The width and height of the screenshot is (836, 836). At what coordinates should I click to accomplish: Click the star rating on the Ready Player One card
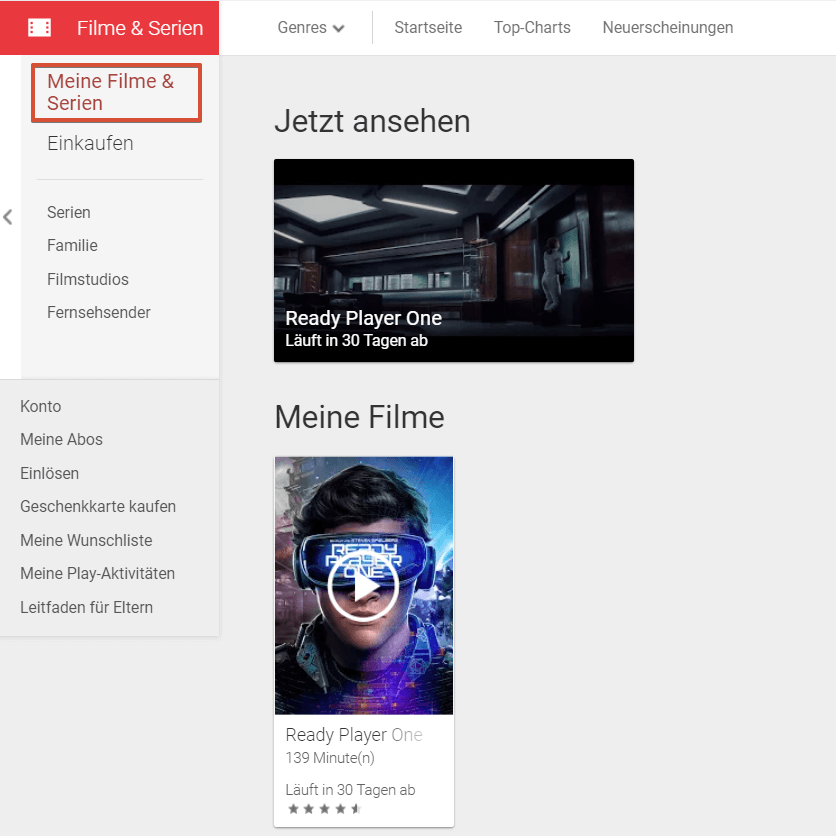[325, 809]
